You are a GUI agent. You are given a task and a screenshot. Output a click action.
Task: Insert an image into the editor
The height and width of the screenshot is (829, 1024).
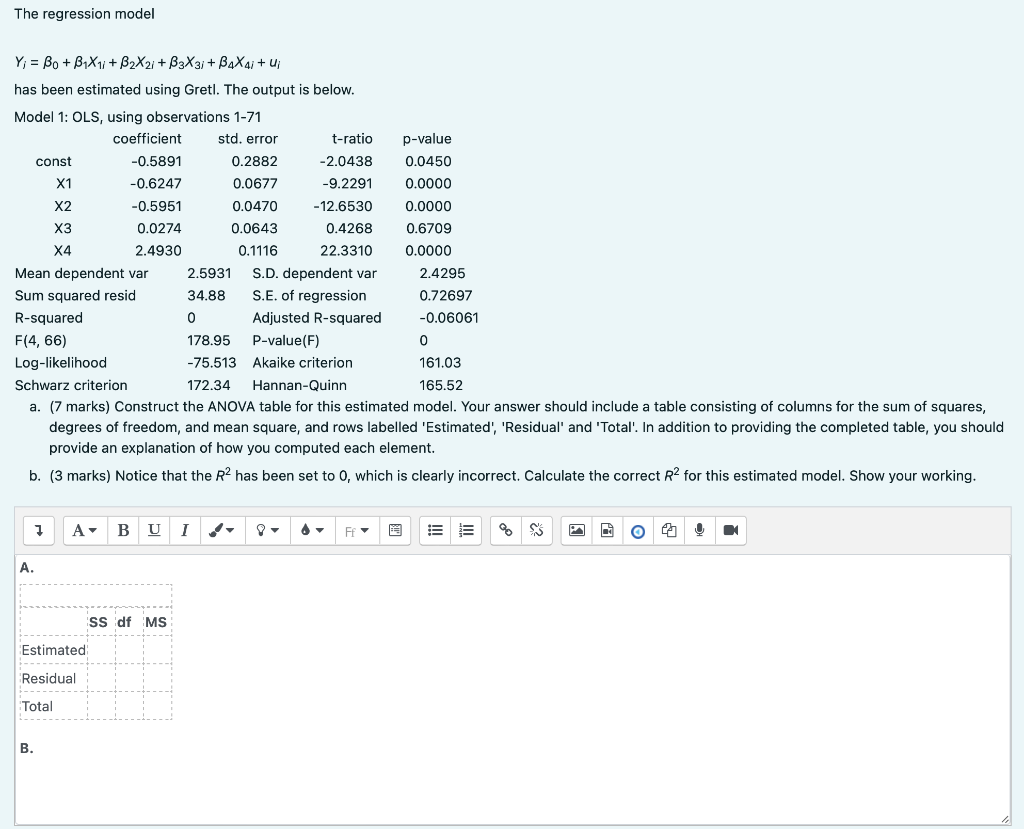pos(577,531)
